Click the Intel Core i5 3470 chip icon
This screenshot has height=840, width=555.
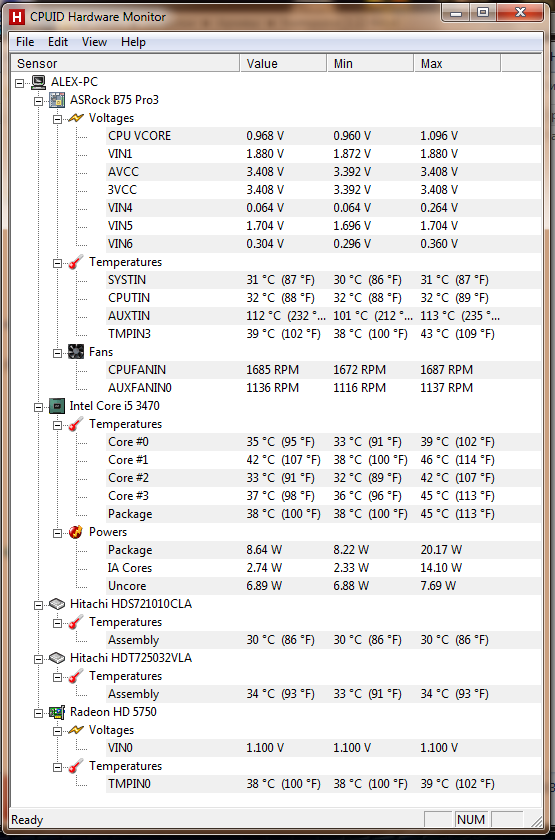[57, 406]
